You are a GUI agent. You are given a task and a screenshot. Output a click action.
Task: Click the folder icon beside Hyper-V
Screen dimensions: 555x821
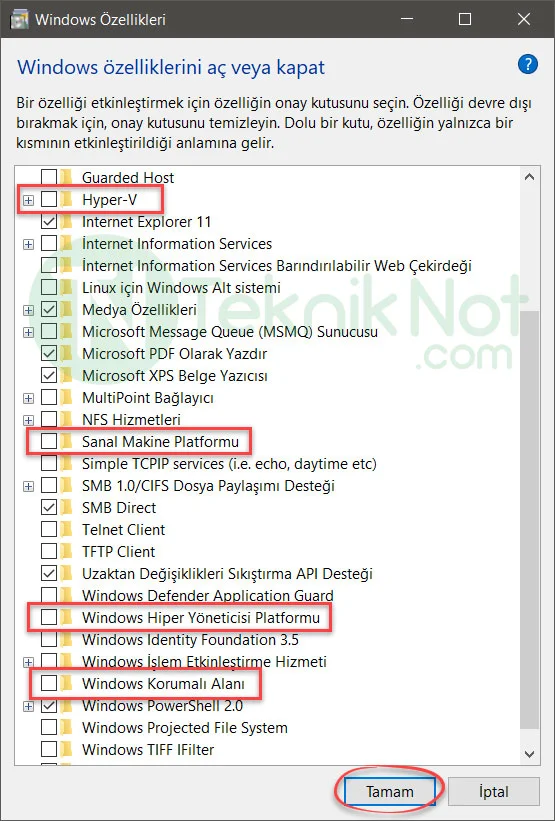point(66,199)
